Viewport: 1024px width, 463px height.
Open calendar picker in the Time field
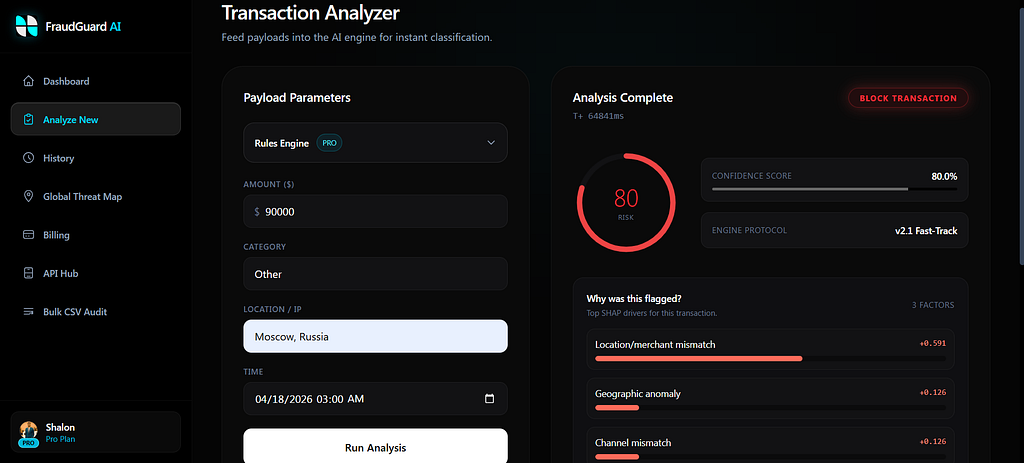tap(490, 399)
